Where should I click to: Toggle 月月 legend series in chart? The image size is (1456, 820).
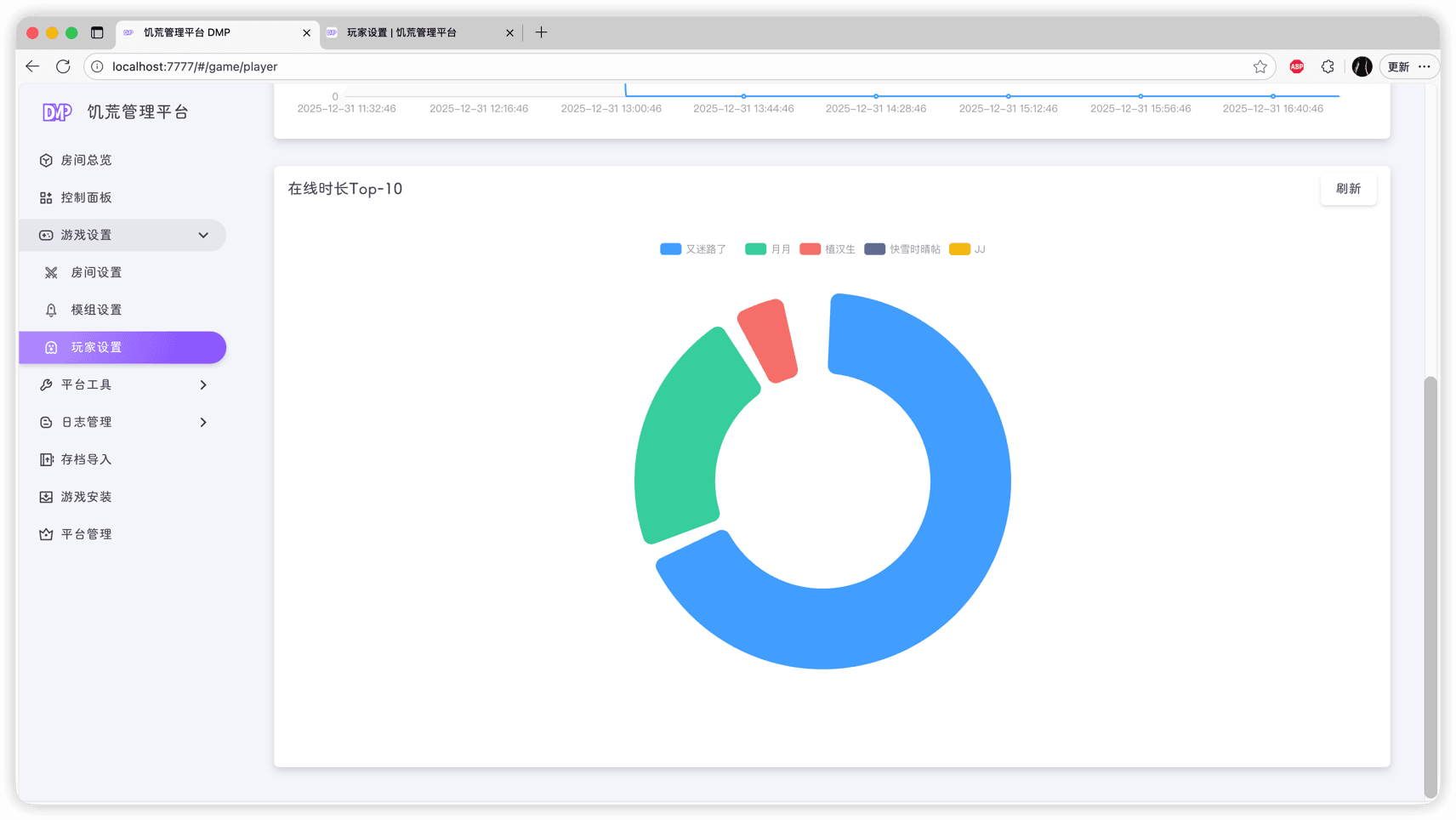click(x=767, y=249)
